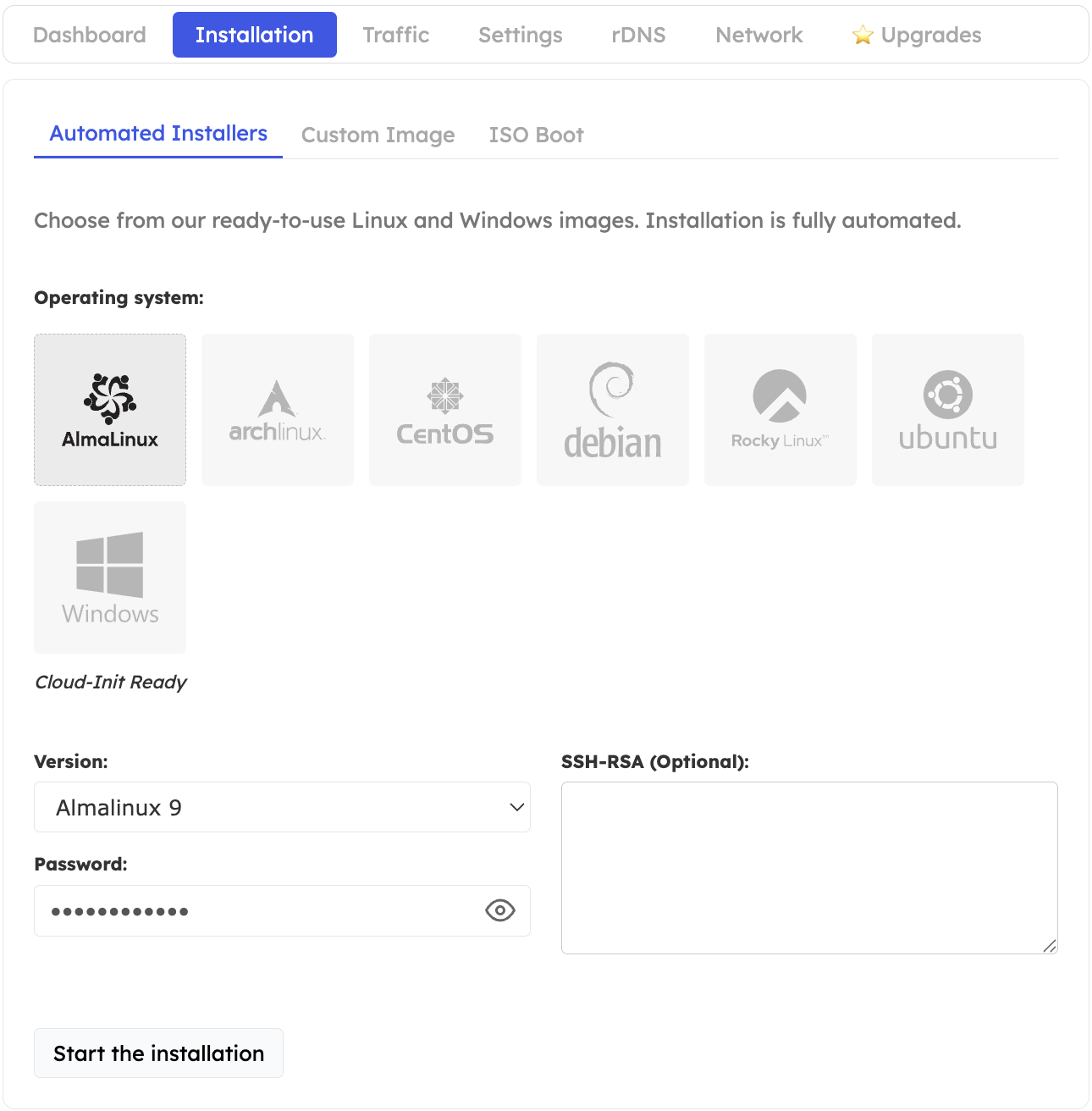The width and height of the screenshot is (1092, 1111).
Task: Open the Version dropdown showing Almalinux 9
Action: tap(282, 807)
